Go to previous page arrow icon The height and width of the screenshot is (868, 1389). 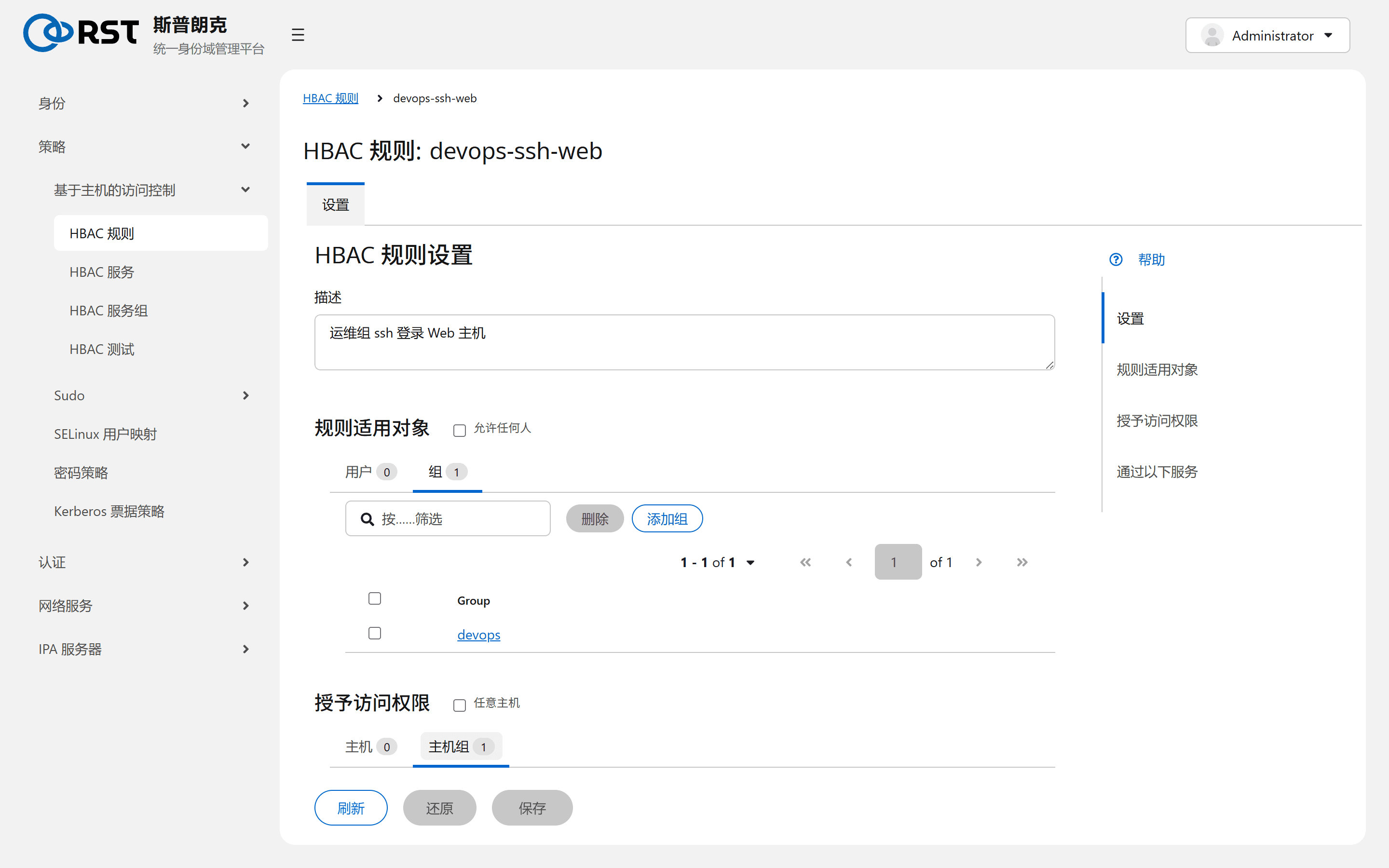pyautogui.click(x=849, y=562)
